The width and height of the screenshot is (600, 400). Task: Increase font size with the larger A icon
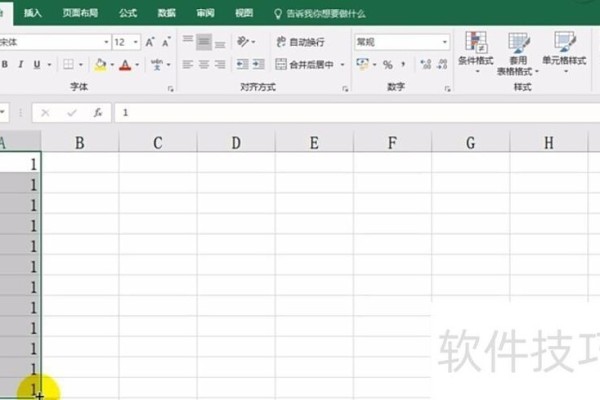[150, 42]
